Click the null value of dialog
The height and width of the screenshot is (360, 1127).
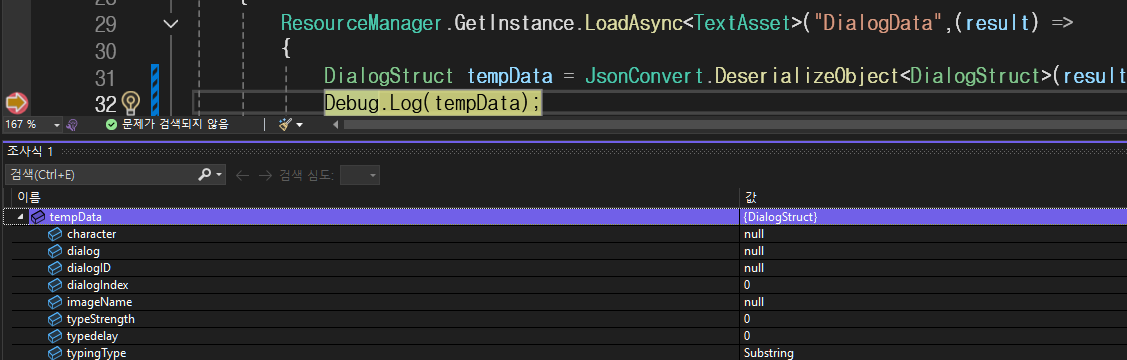(x=754, y=251)
